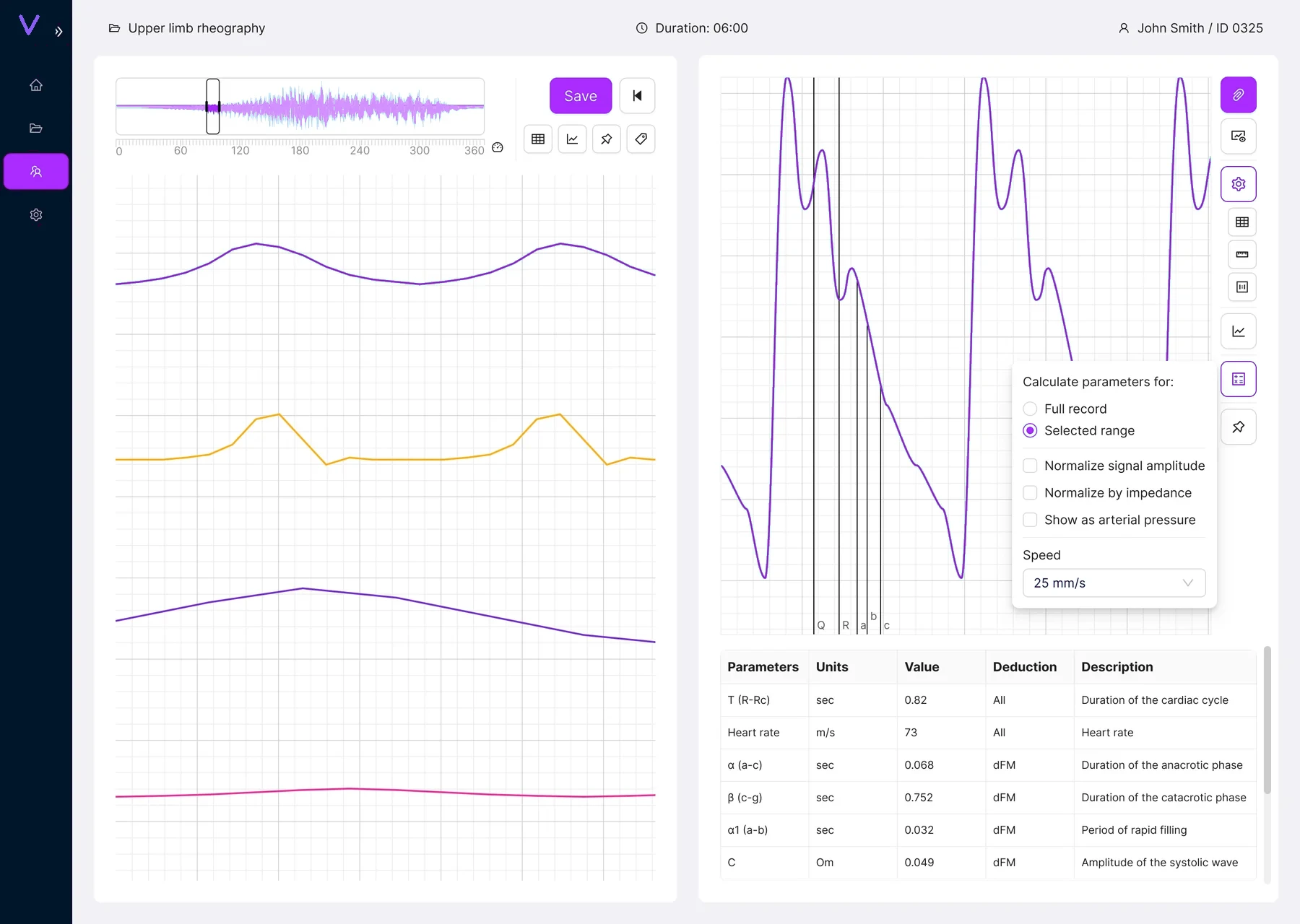The height and width of the screenshot is (924, 1300).
Task: Click the pin icon beside chart icon
Action: pos(607,139)
